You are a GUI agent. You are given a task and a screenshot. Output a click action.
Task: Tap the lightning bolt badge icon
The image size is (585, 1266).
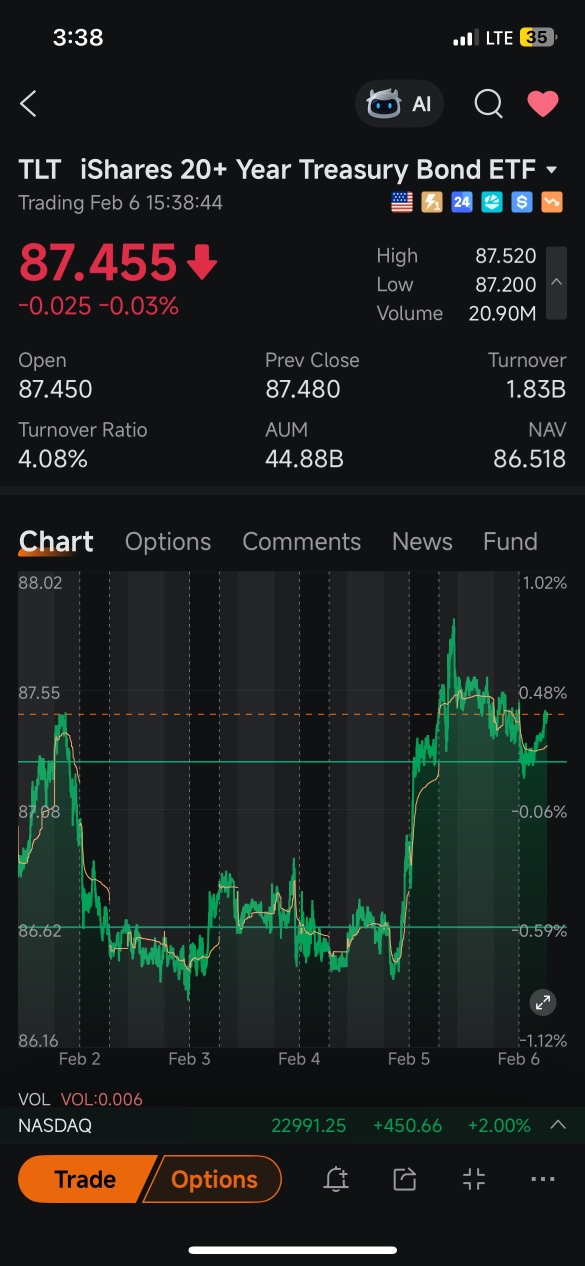pos(431,203)
